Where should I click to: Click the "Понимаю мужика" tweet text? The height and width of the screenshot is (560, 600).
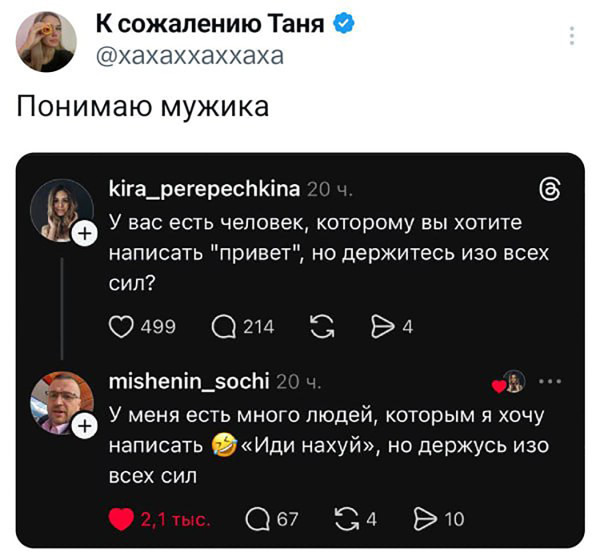click(143, 108)
